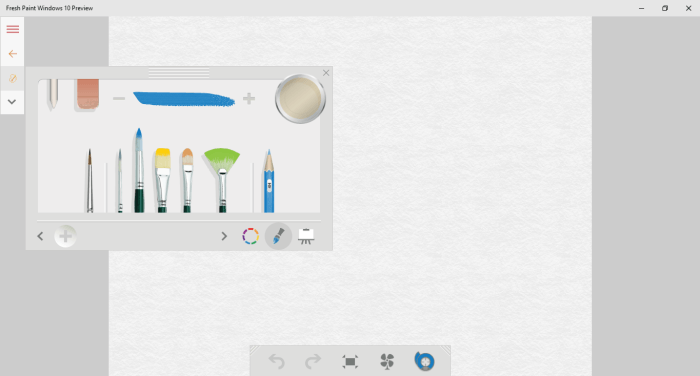Select the green fan brush
700x376 pixels.
click(x=222, y=180)
